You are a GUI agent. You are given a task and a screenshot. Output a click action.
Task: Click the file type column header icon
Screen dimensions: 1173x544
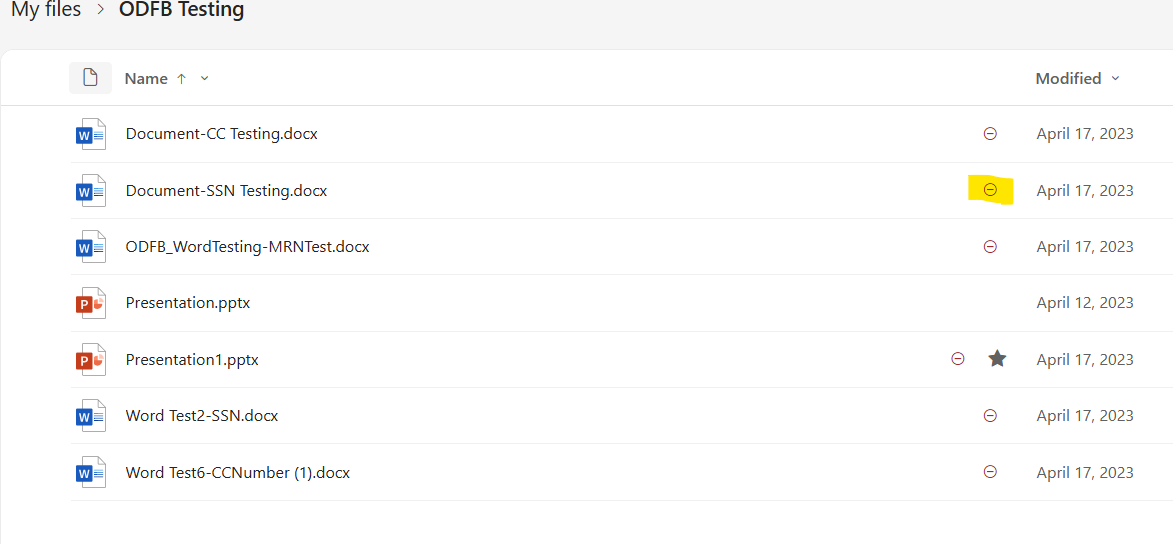click(x=90, y=78)
